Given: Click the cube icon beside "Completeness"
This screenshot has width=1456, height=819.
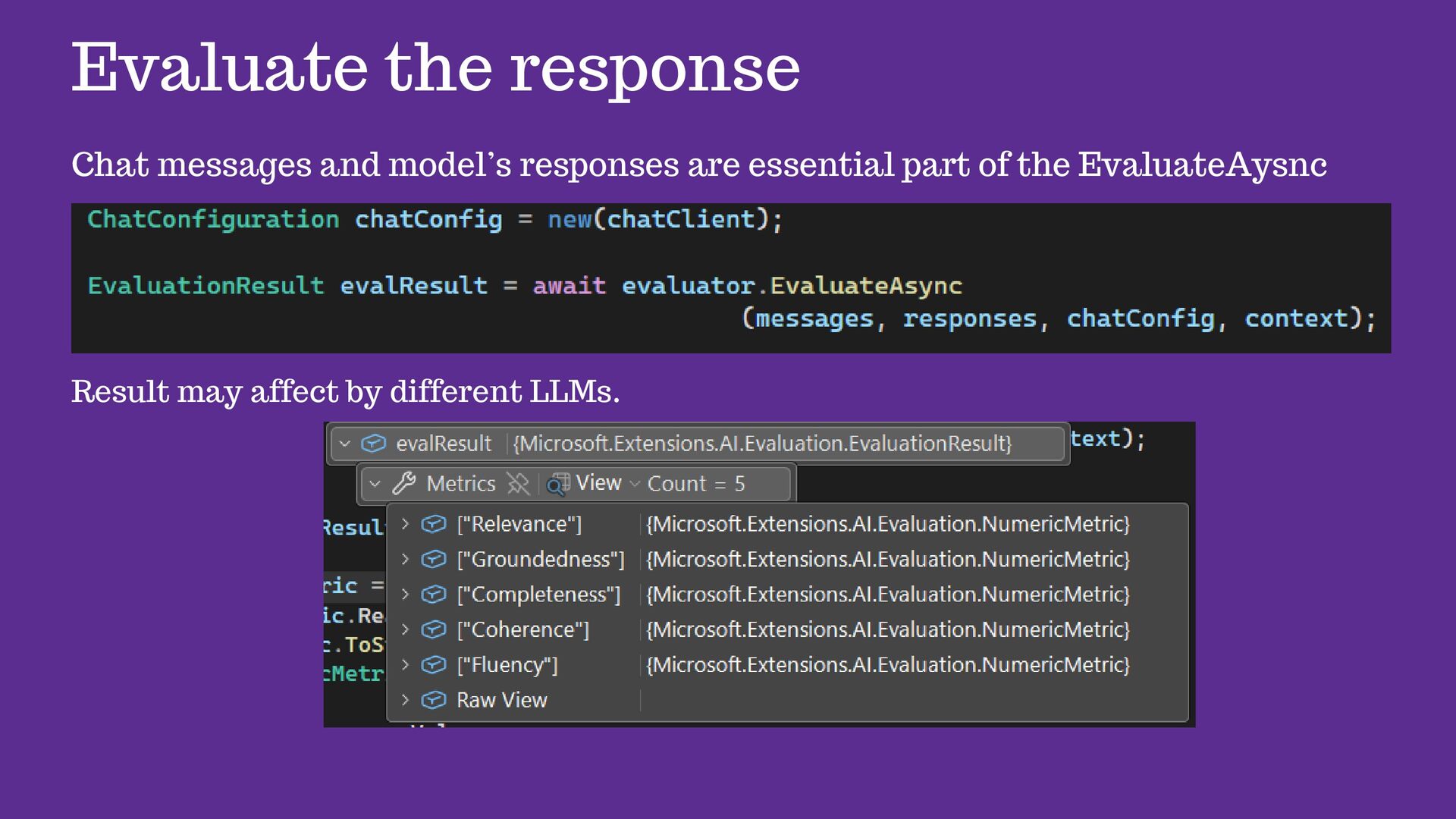Looking at the screenshot, I should 434,595.
